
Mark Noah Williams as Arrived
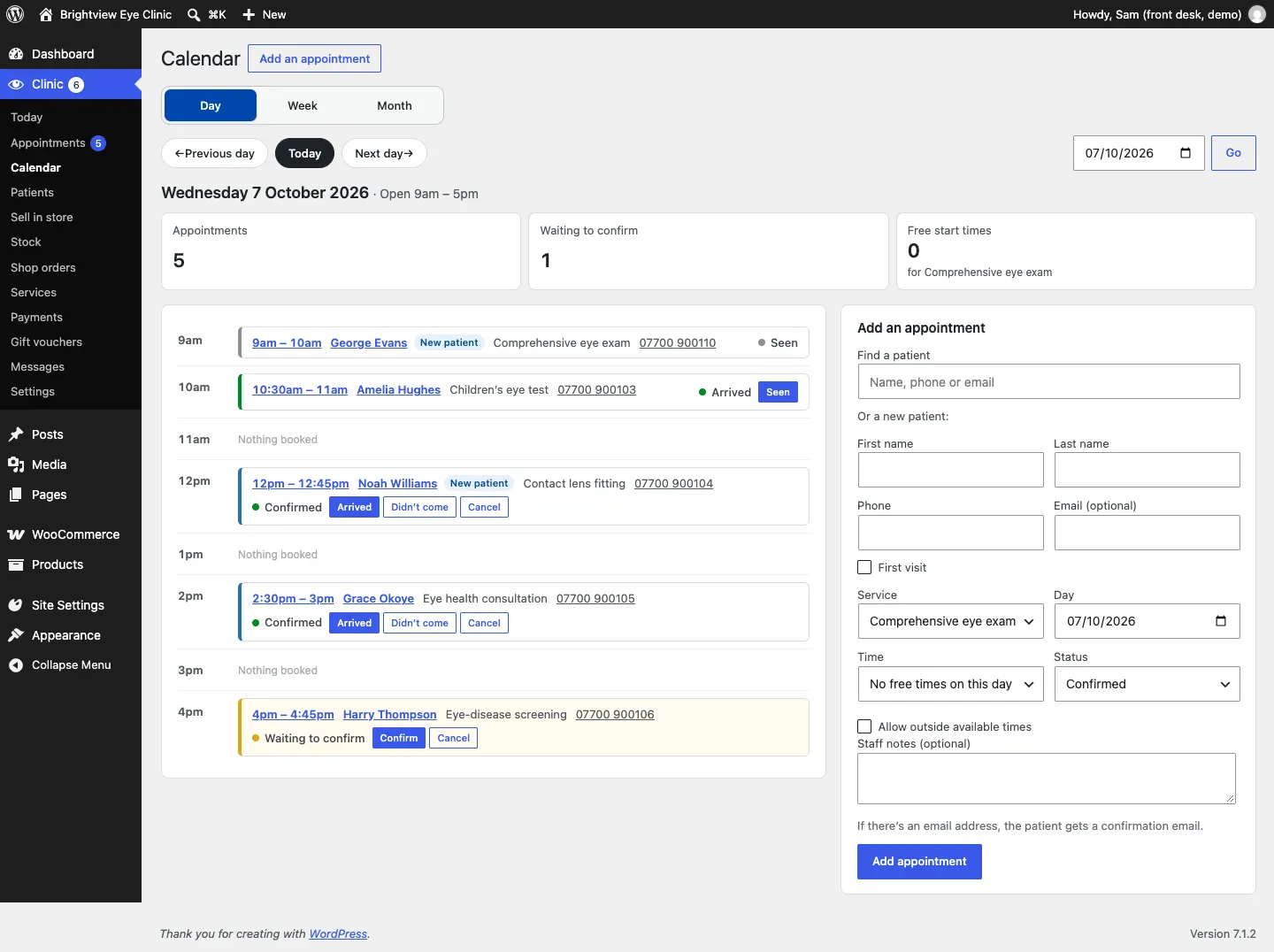[354, 507]
